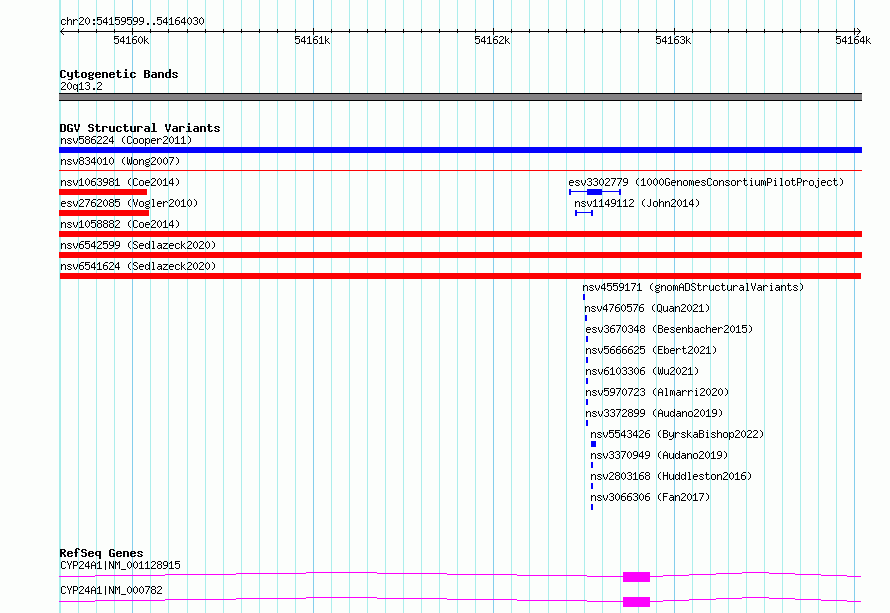Open CYP24A1|NM_000782 transcript label
Screen dimensions: 890x613
[x=111, y=590]
